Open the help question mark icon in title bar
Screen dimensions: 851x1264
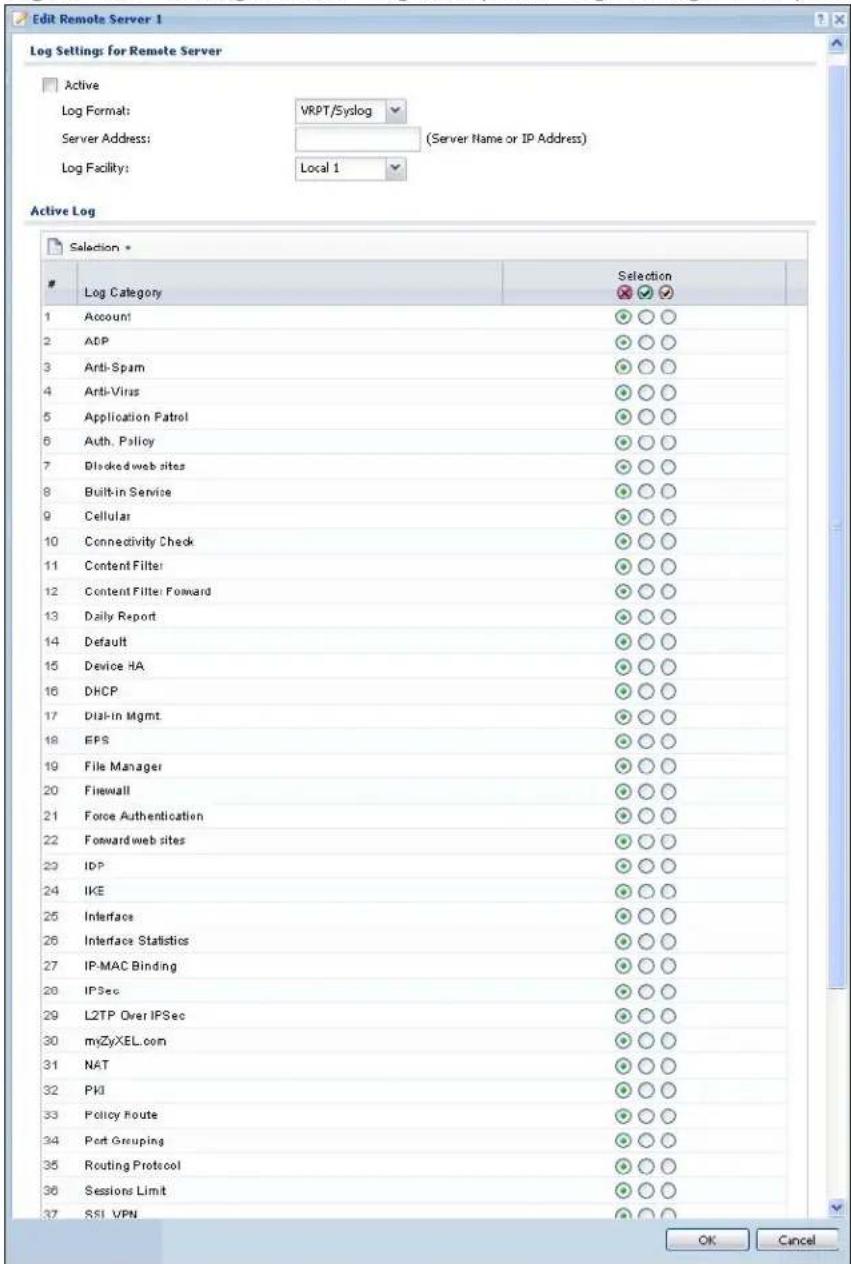825,19
